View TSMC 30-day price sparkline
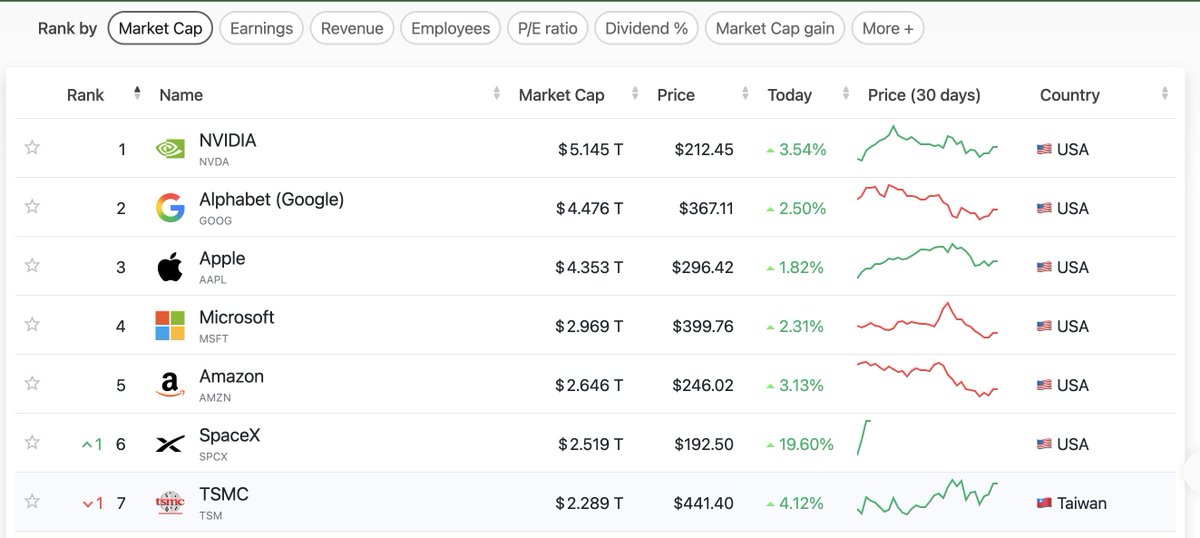 928,496
